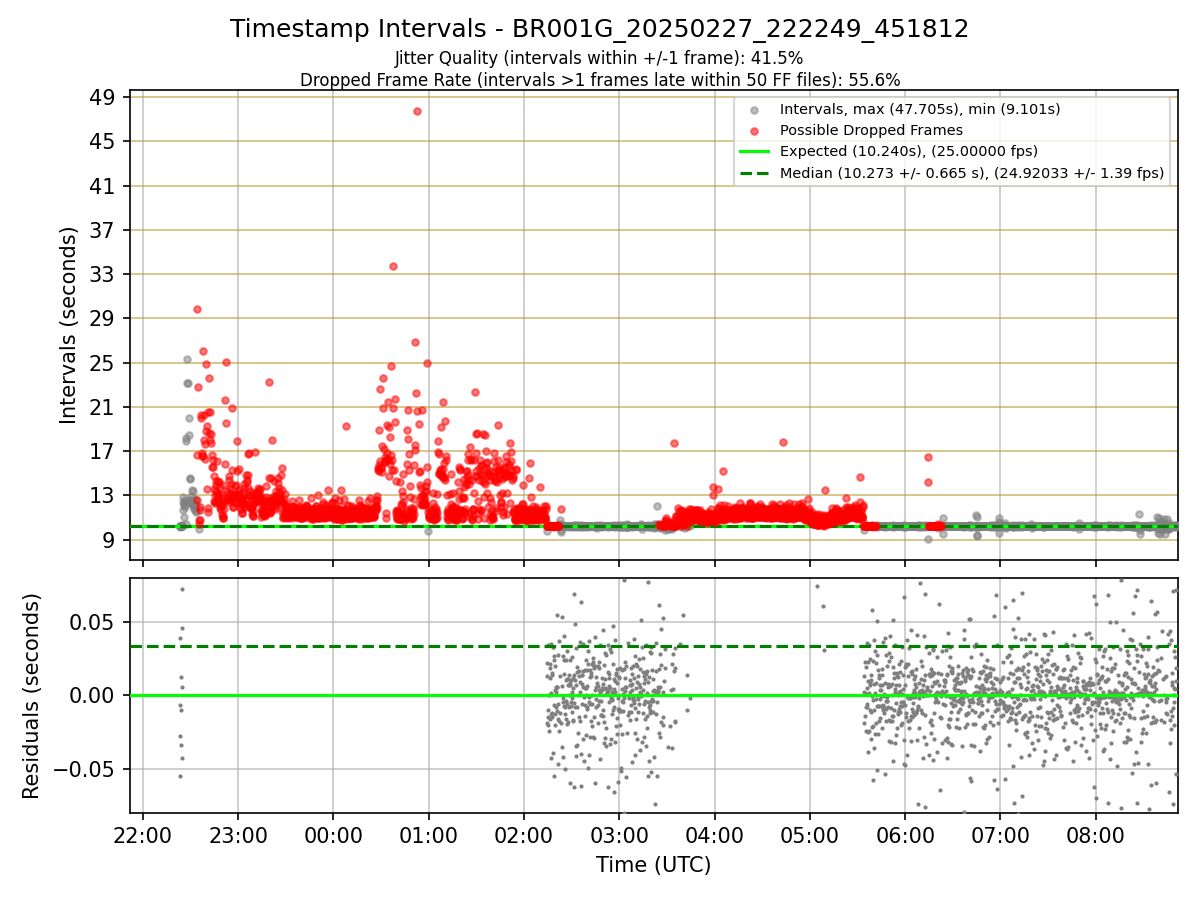Viewport: 1200px width, 900px height.
Task: Click the 23:00 x-axis tick label
Action: pyautogui.click(x=238, y=836)
